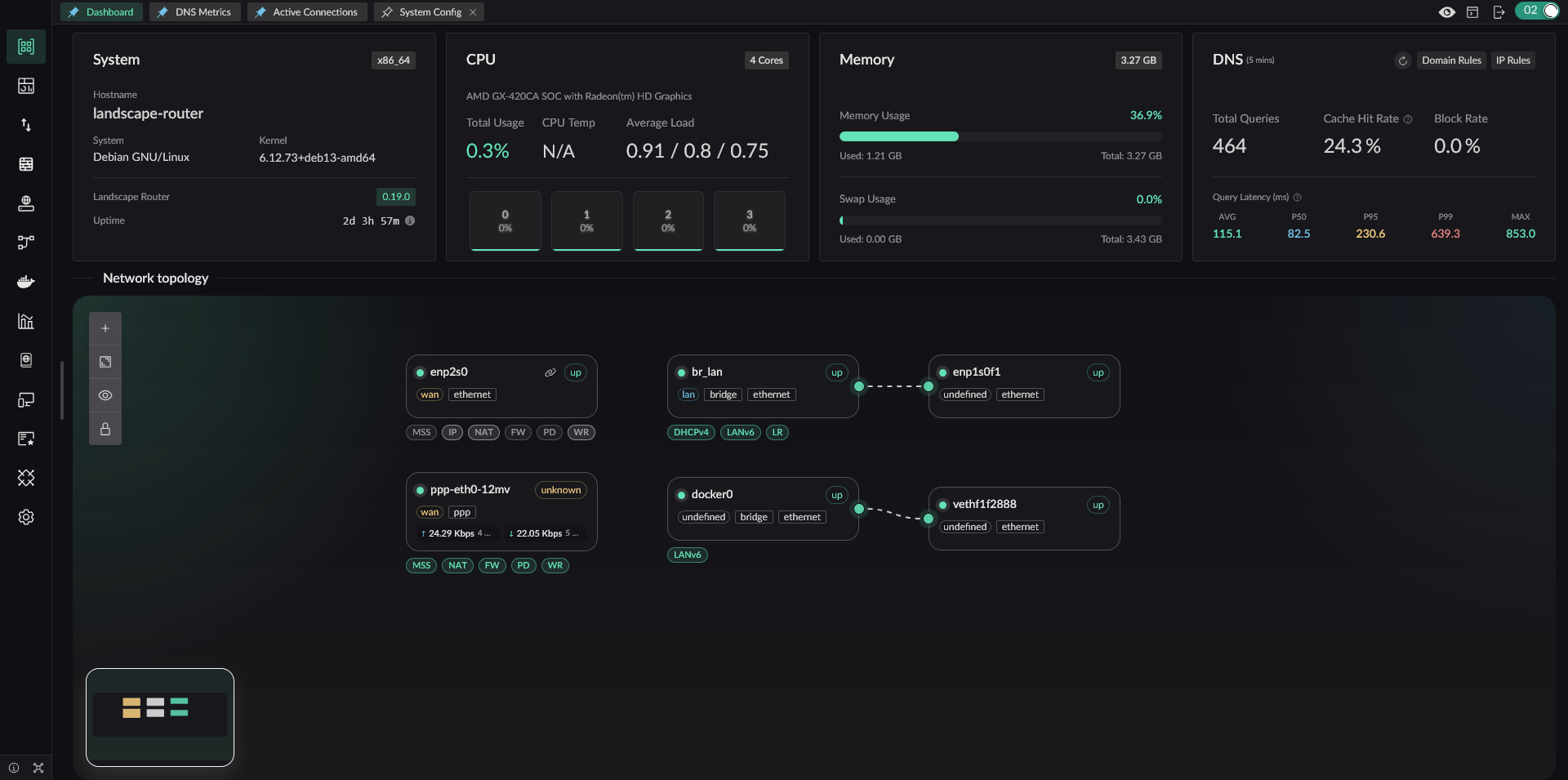
Task: Open the metrics chart icon in sidebar
Action: click(x=26, y=321)
